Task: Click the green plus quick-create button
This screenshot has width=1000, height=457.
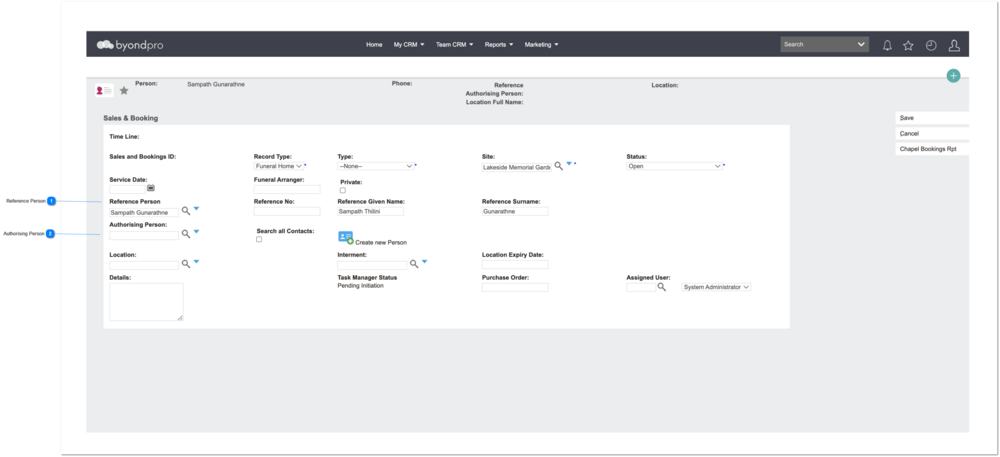Action: tap(953, 76)
